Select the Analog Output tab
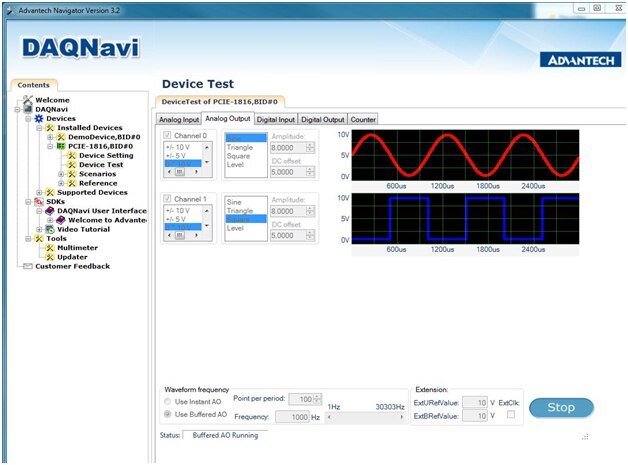Screen dimensions: 628x465 [x=227, y=118]
